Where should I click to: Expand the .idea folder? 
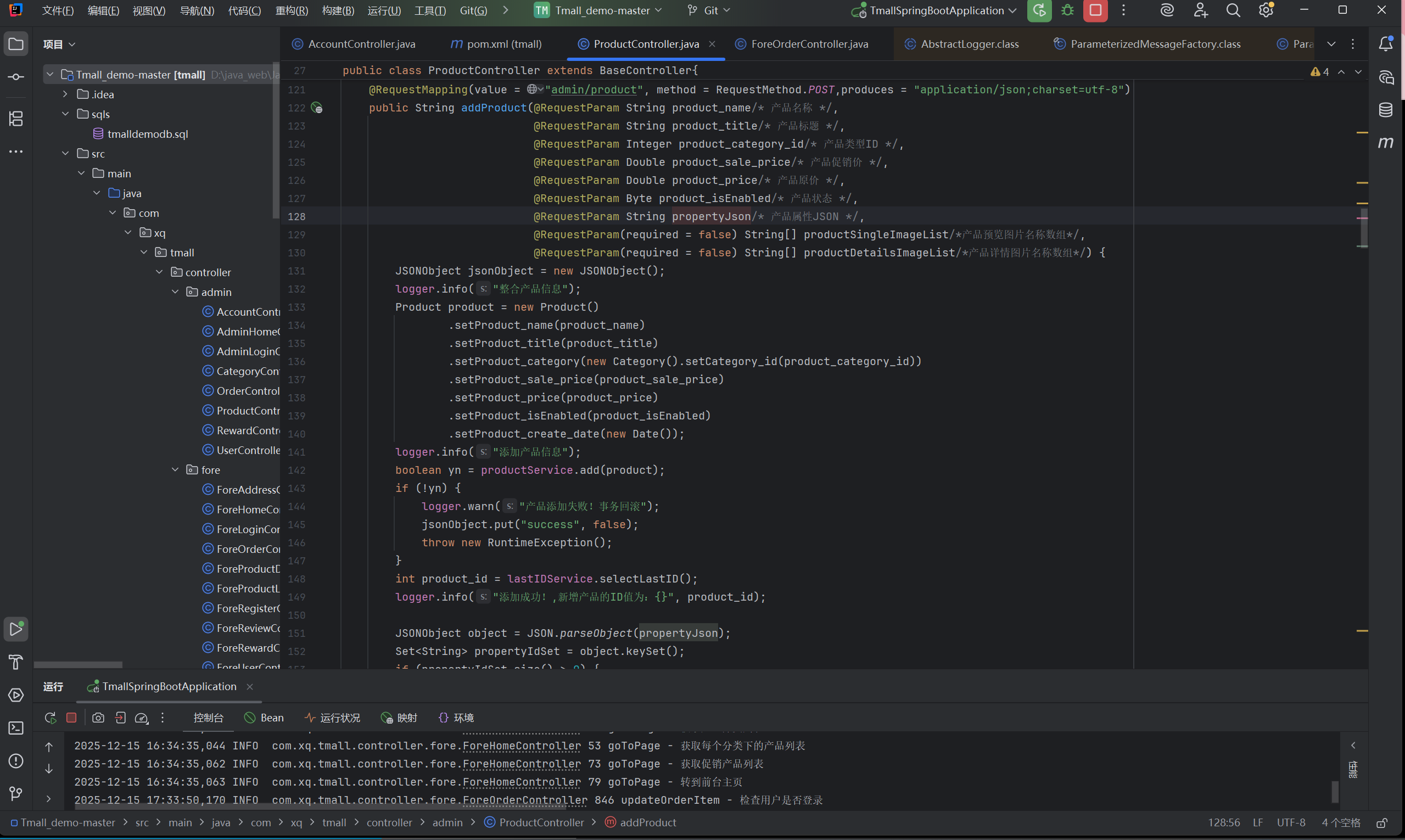tap(65, 94)
